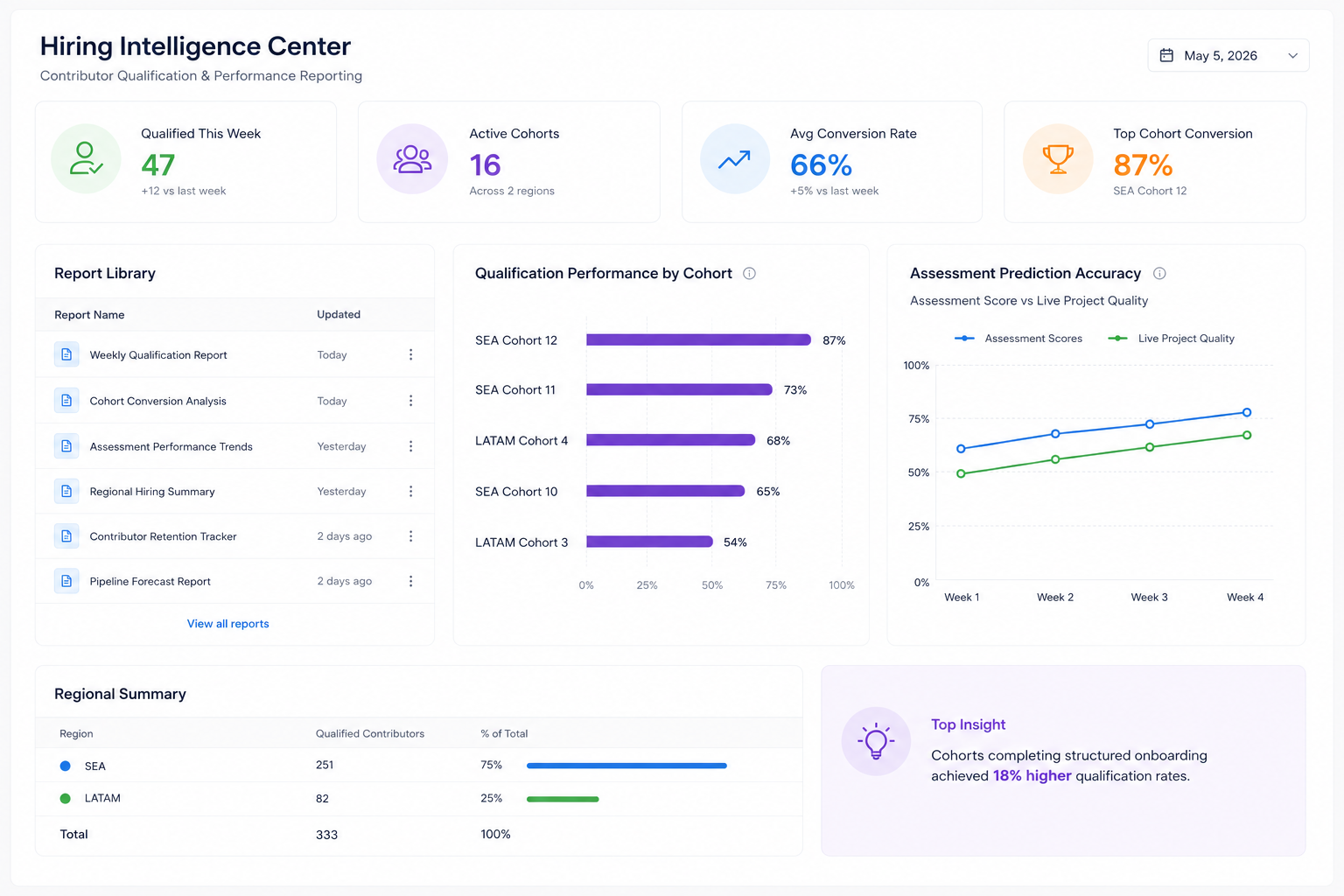Toggle the Assessment Scores legend item
The width and height of the screenshot is (1344, 896).
pos(1018,339)
